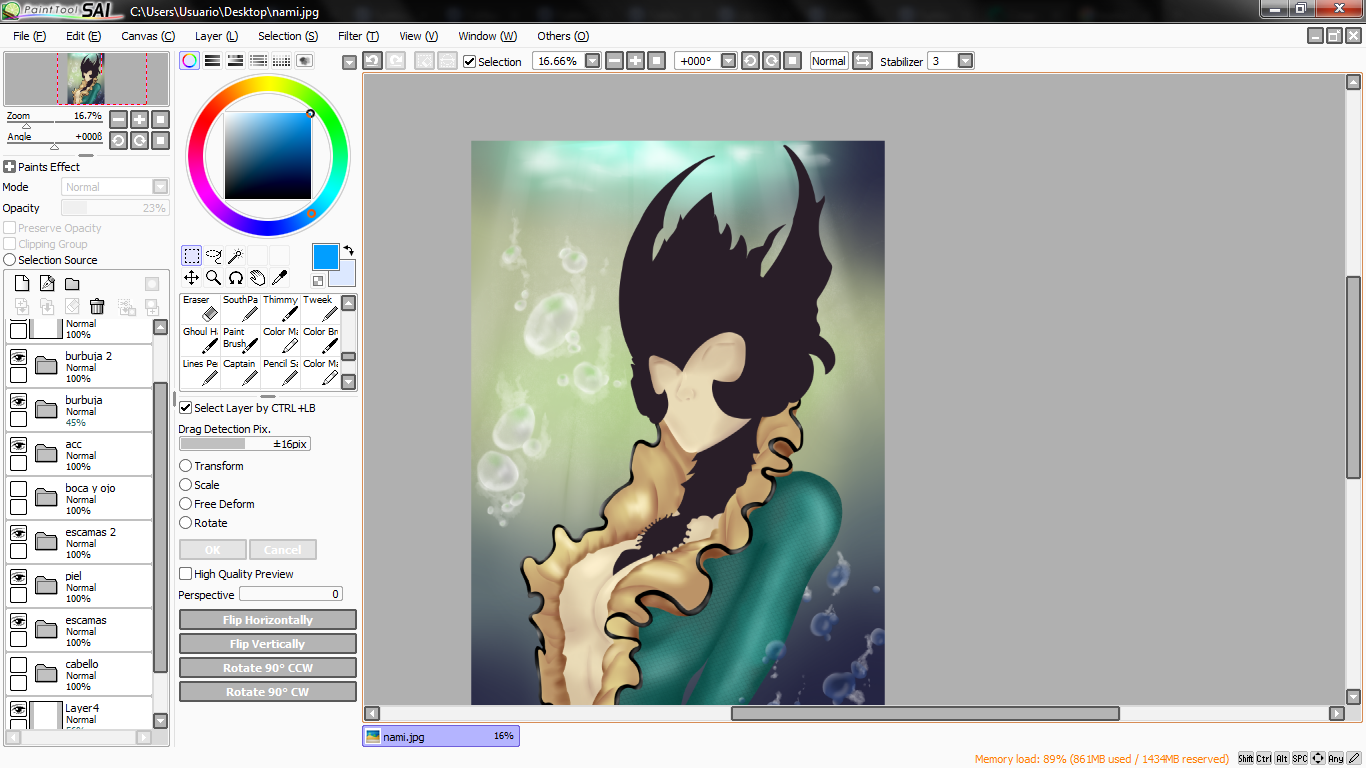Create a new normal layer
The width and height of the screenshot is (1366, 768).
(22, 284)
